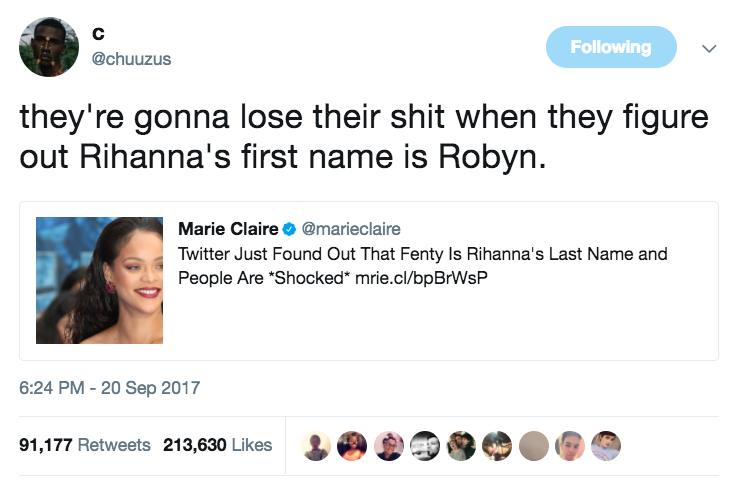The height and width of the screenshot is (485, 746).
Task: Open the tweet options chevron dropdown
Action: [709, 48]
